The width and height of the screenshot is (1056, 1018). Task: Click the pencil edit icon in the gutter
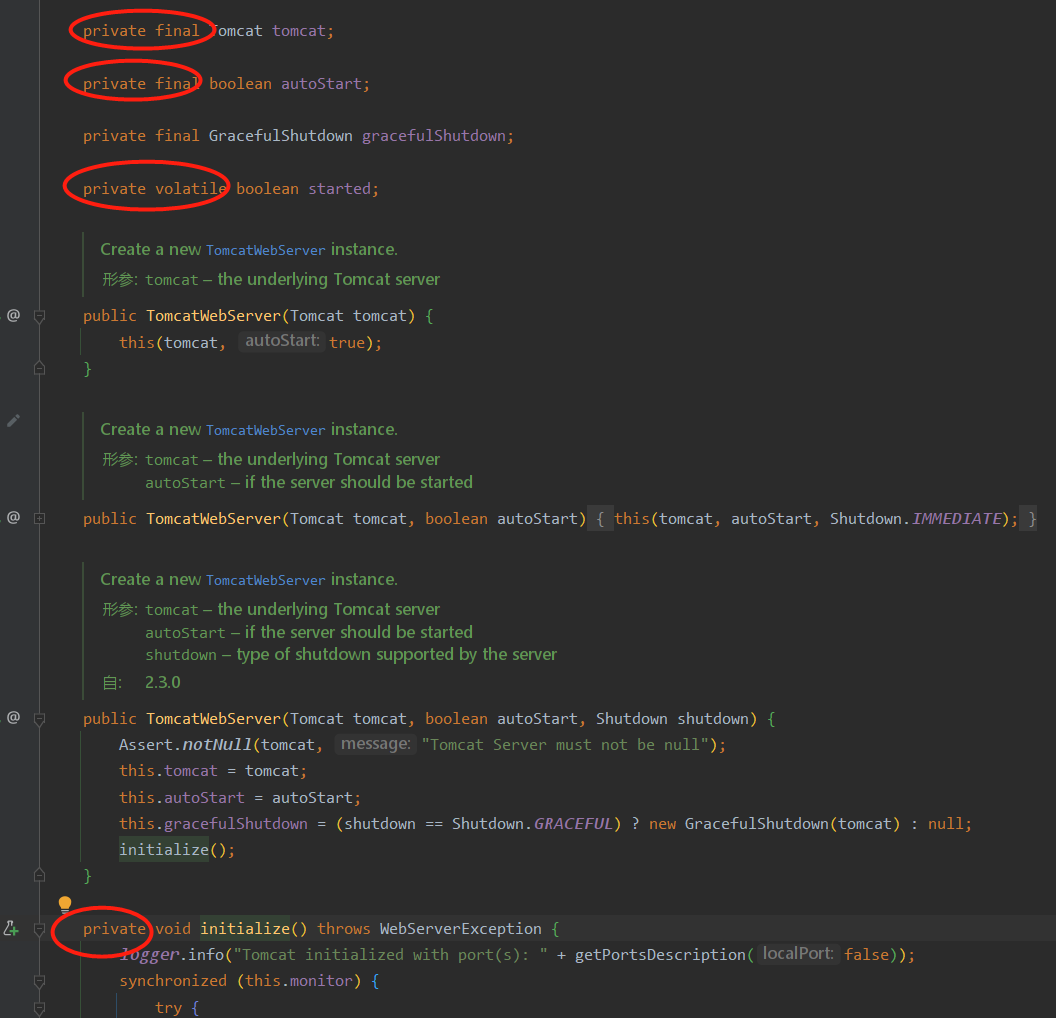pos(13,420)
